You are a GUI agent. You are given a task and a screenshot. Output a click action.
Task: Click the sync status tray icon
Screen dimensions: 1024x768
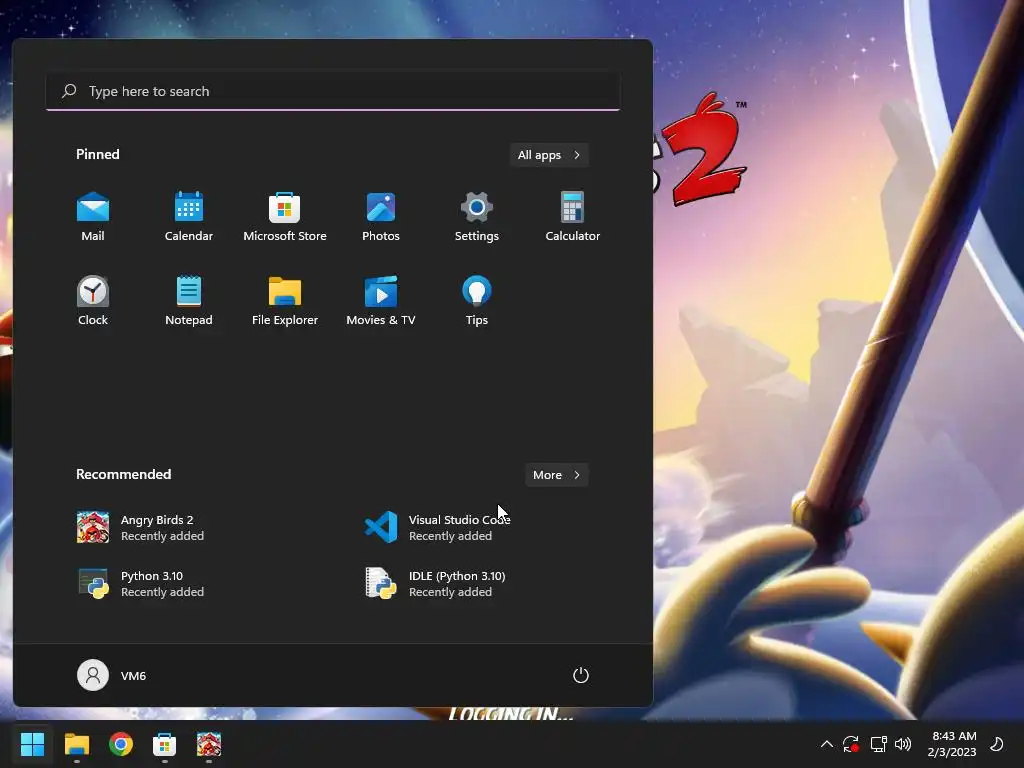coord(850,744)
